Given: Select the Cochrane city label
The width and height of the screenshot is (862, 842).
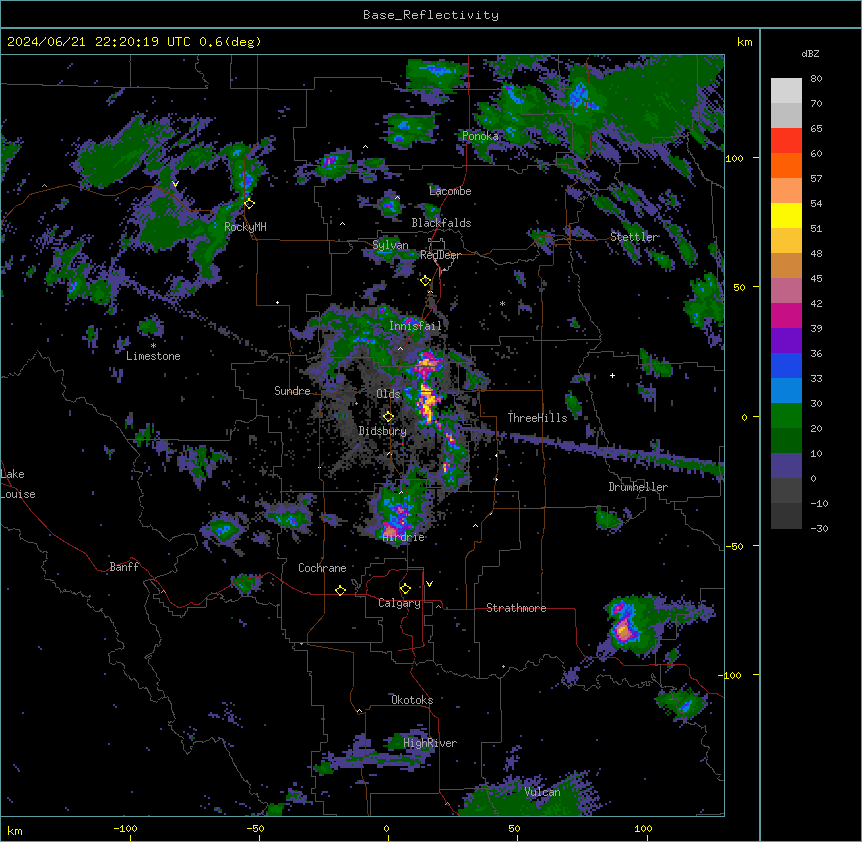Looking at the screenshot, I should 322,568.
